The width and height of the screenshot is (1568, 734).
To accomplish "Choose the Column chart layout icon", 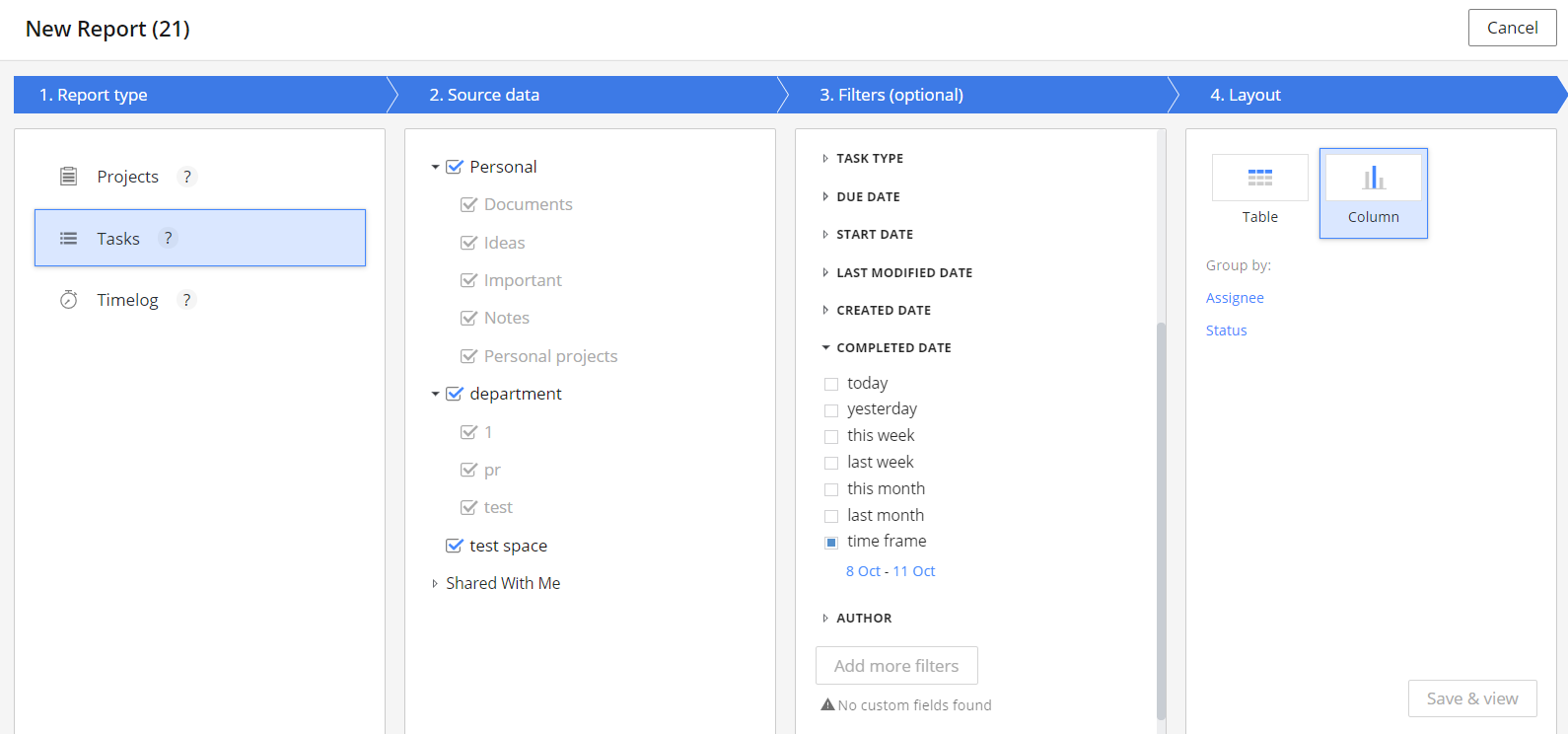I will (x=1373, y=179).
